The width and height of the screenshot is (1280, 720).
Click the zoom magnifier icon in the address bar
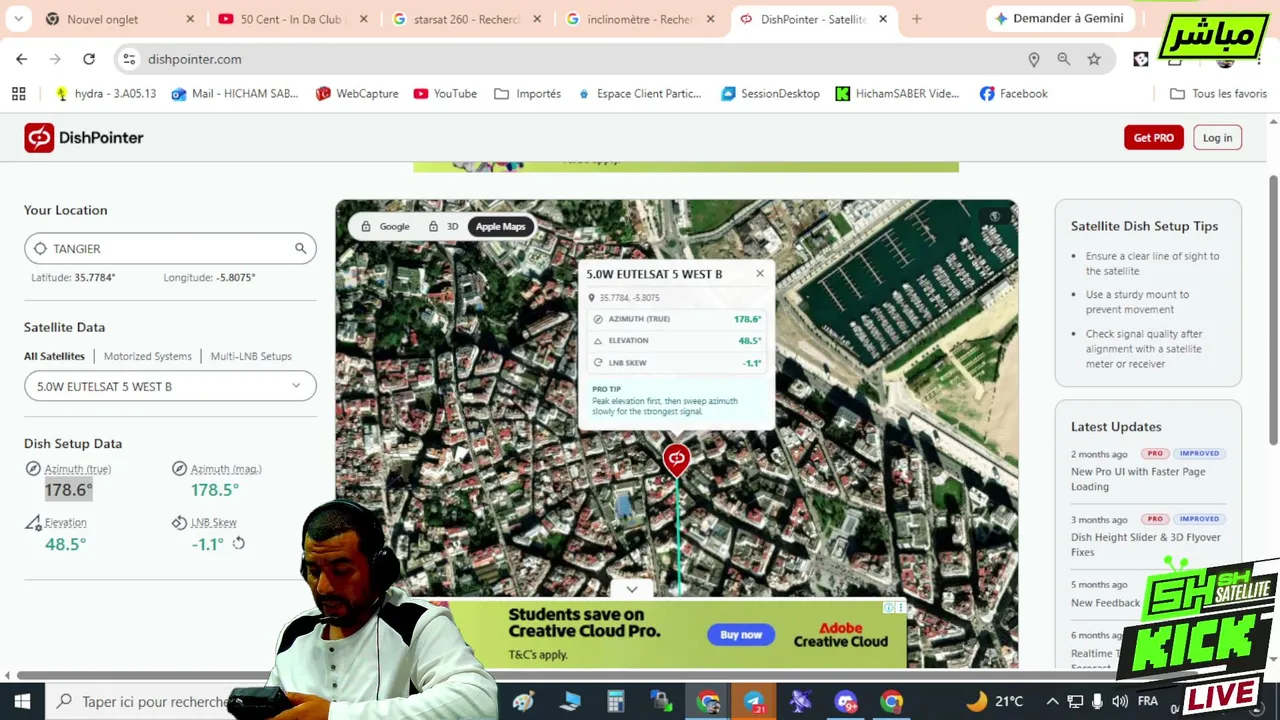click(1063, 59)
